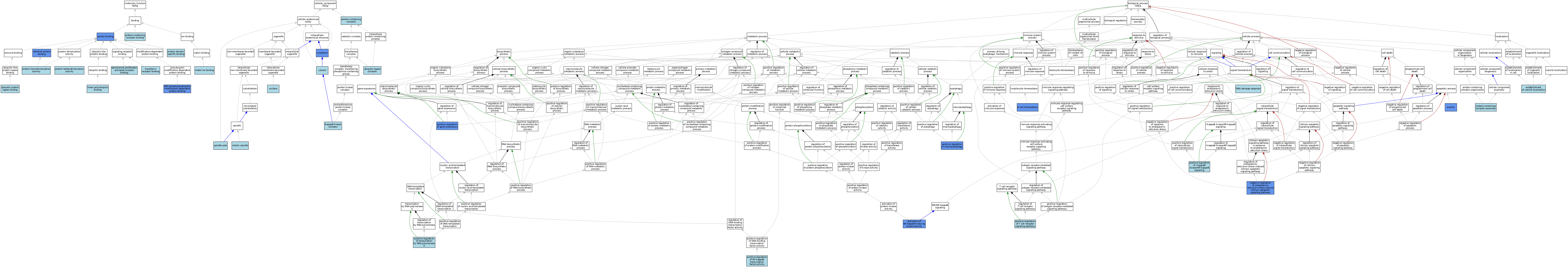
Task: Select the 'homeostasis of number of cells' node
Action: 1076,53
